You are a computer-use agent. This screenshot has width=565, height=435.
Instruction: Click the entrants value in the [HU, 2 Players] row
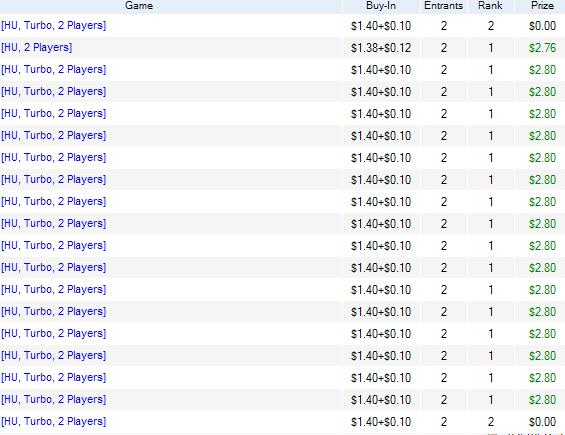(444, 48)
